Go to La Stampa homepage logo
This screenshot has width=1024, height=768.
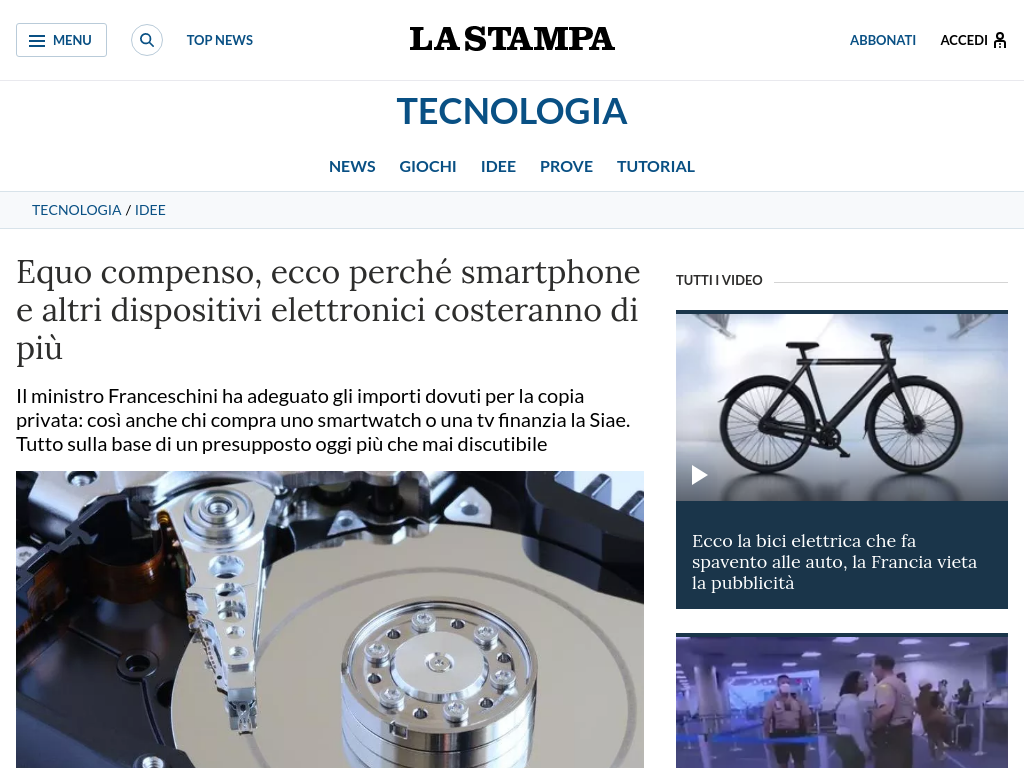pos(512,39)
